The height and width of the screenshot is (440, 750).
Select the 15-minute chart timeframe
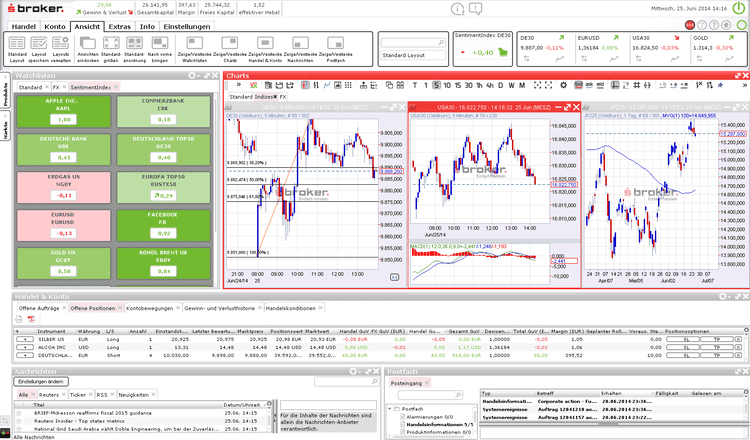[458, 85]
